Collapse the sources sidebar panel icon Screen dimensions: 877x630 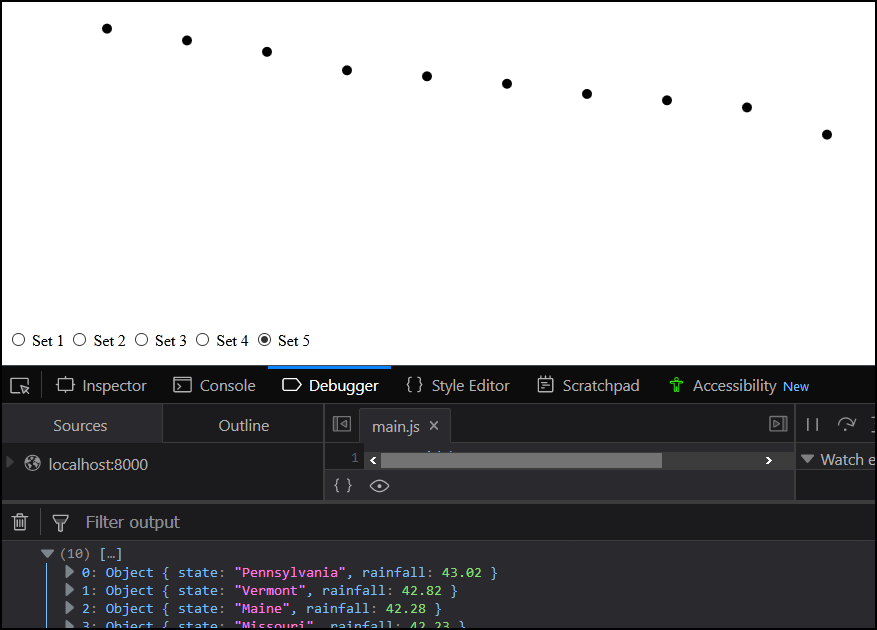pyautogui.click(x=341, y=424)
